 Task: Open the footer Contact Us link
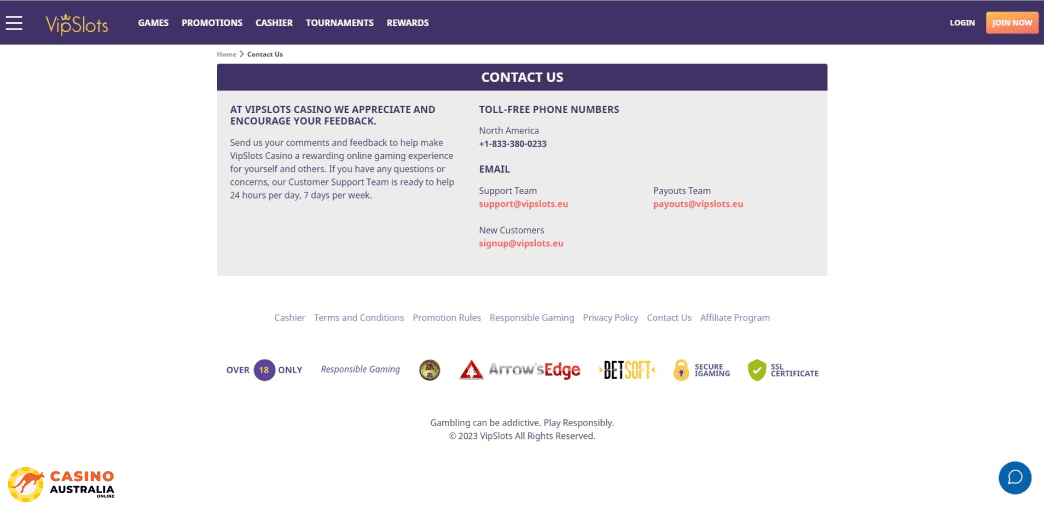coord(669,318)
